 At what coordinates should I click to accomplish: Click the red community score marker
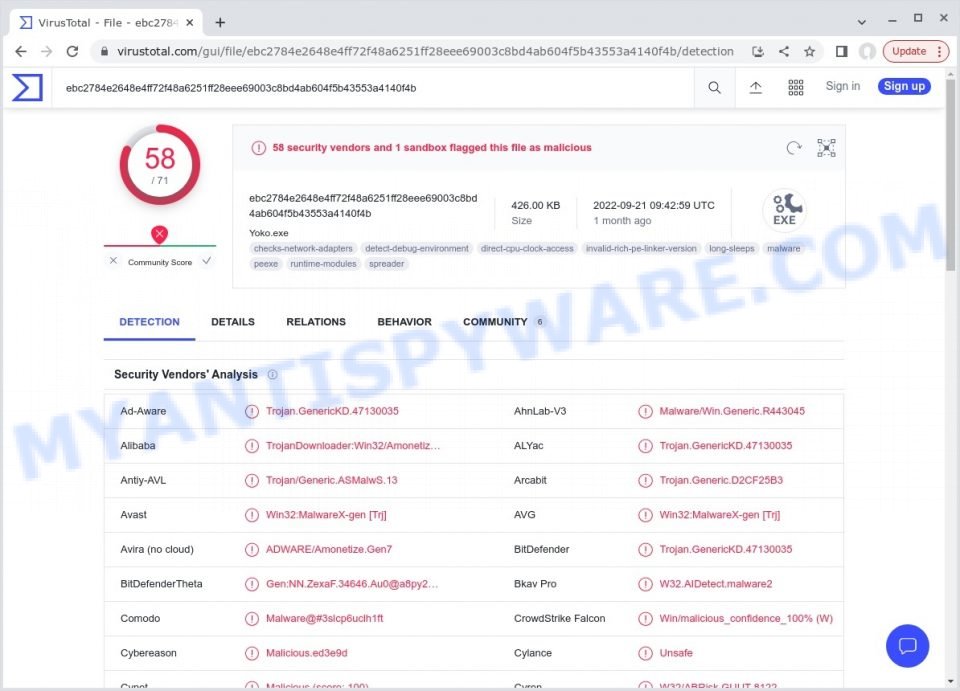(159, 234)
